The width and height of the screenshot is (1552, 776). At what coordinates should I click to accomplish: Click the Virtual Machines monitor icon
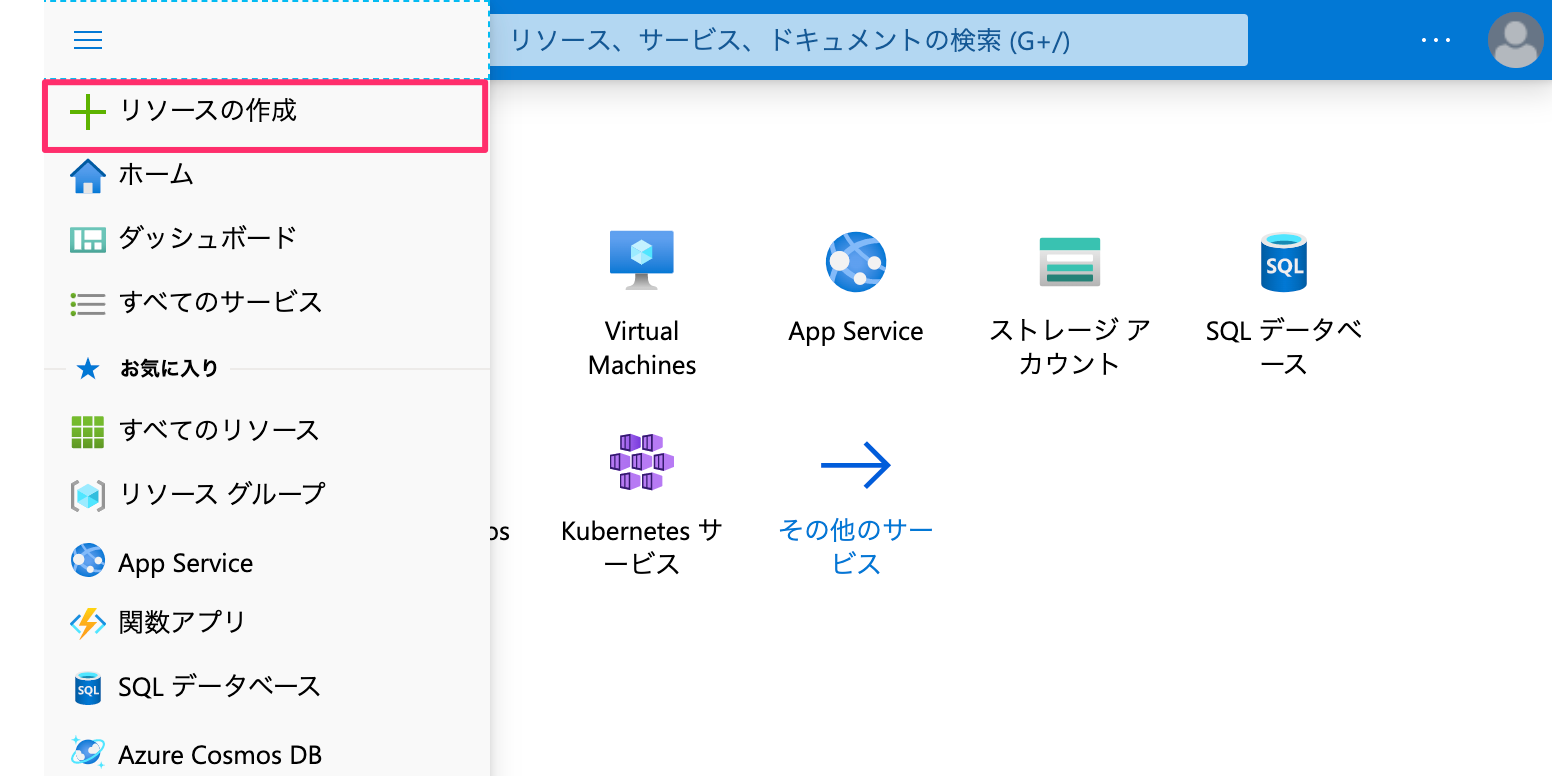coord(642,260)
